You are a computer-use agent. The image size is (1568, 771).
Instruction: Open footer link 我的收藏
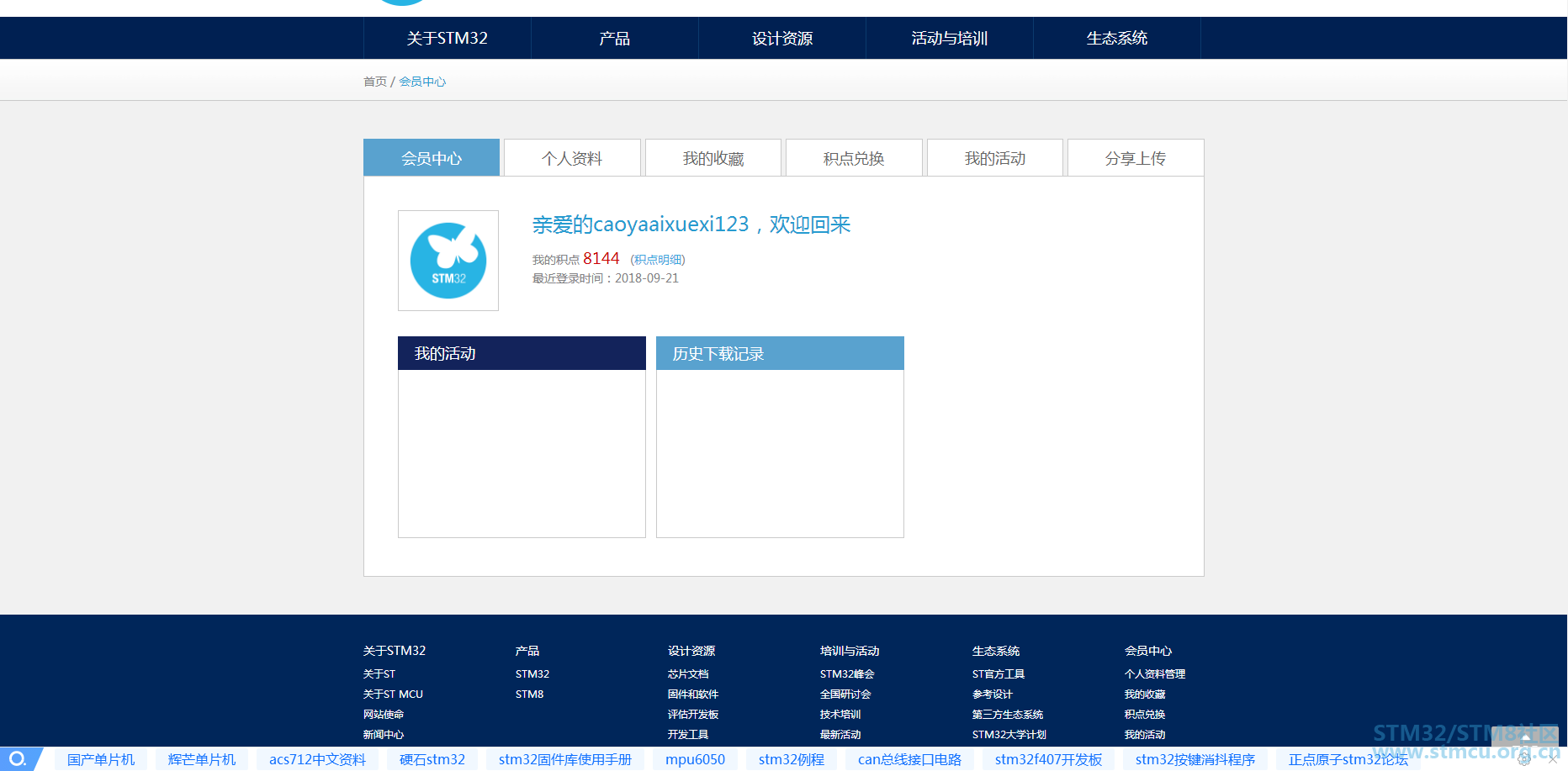point(1145,694)
